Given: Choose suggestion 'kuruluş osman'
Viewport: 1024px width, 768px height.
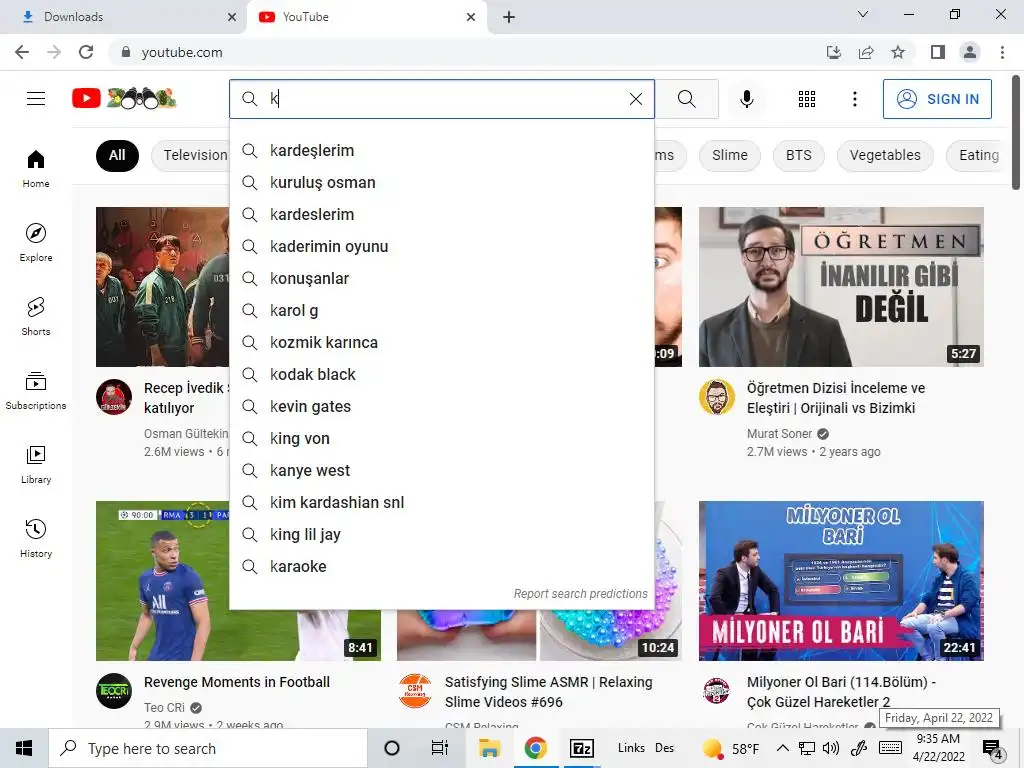Looking at the screenshot, I should click(x=441, y=183).
